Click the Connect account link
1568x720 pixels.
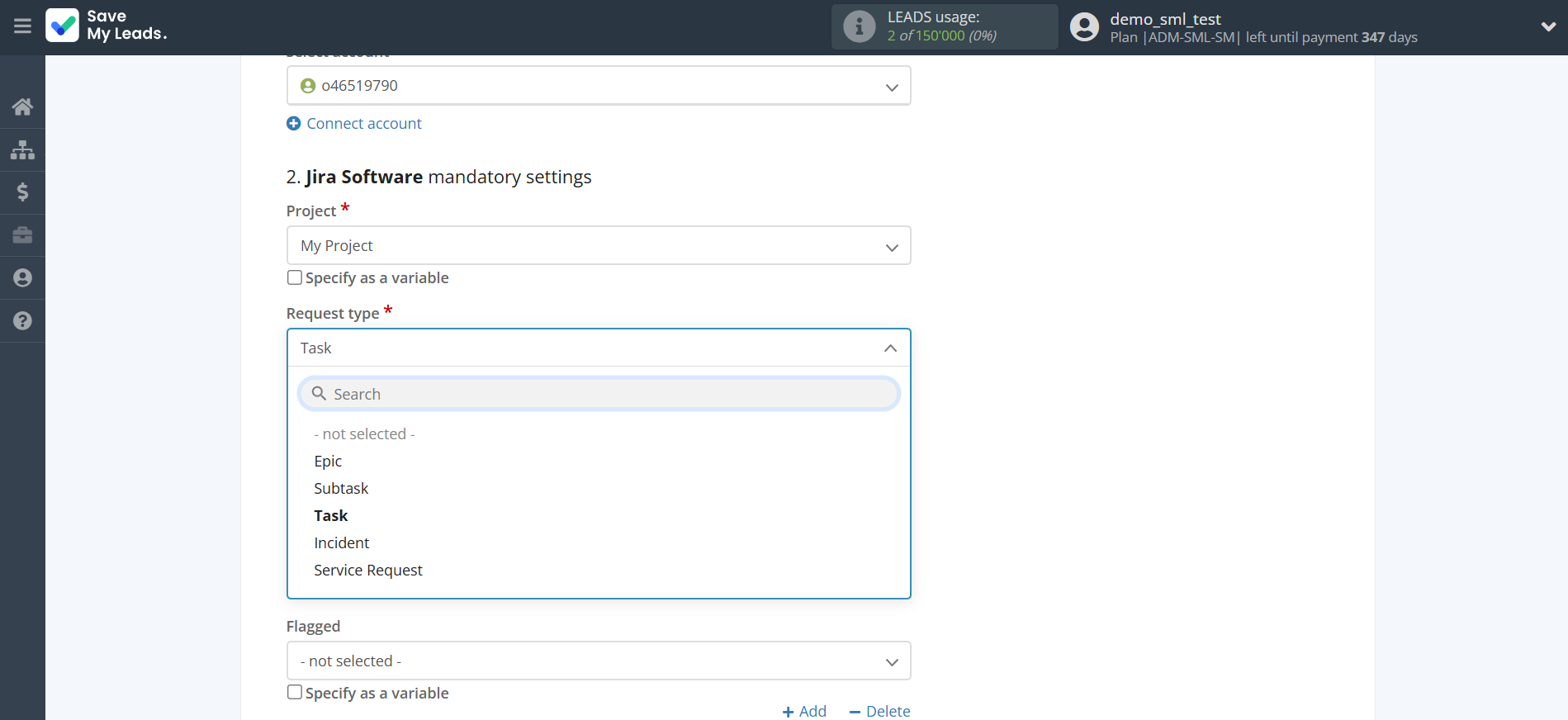[363, 124]
